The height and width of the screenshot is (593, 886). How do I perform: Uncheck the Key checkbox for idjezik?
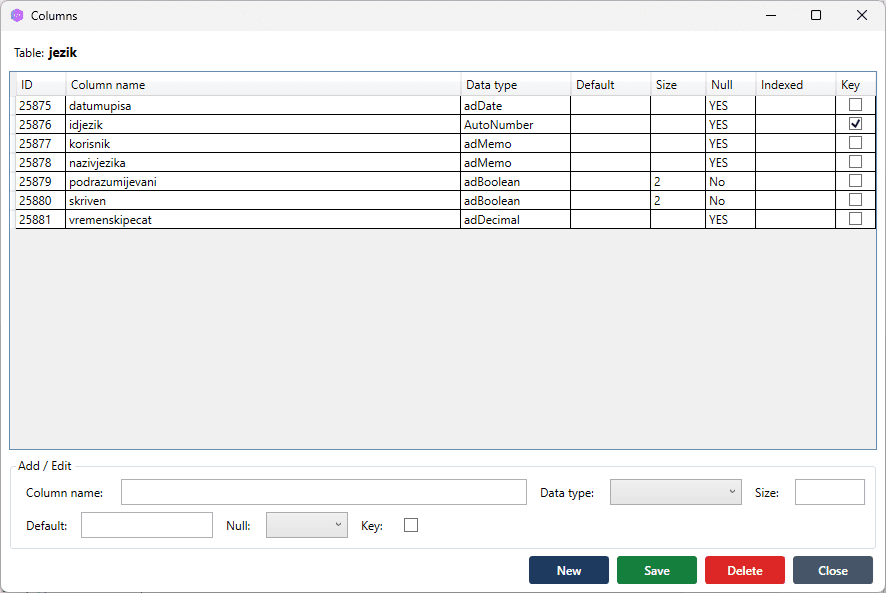point(856,124)
